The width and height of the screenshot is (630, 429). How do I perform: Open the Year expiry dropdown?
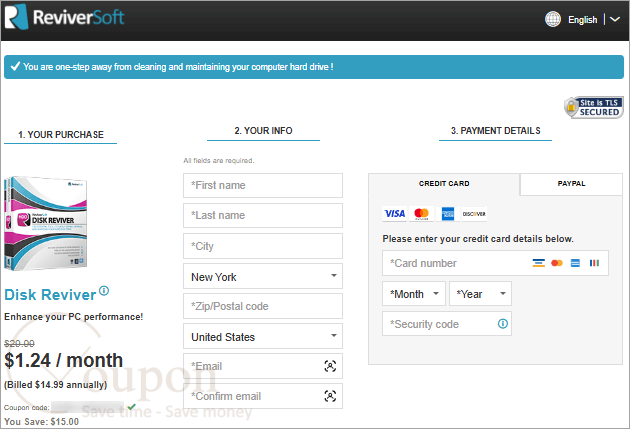tap(480, 294)
